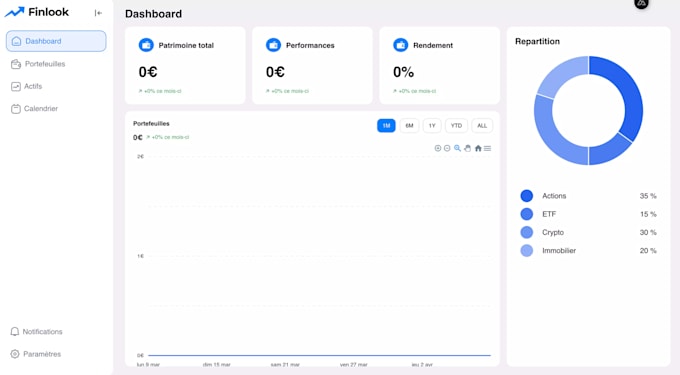Click the Finlook logo arrow icon
Viewport: 680px width, 375px height.
[x=14, y=12]
